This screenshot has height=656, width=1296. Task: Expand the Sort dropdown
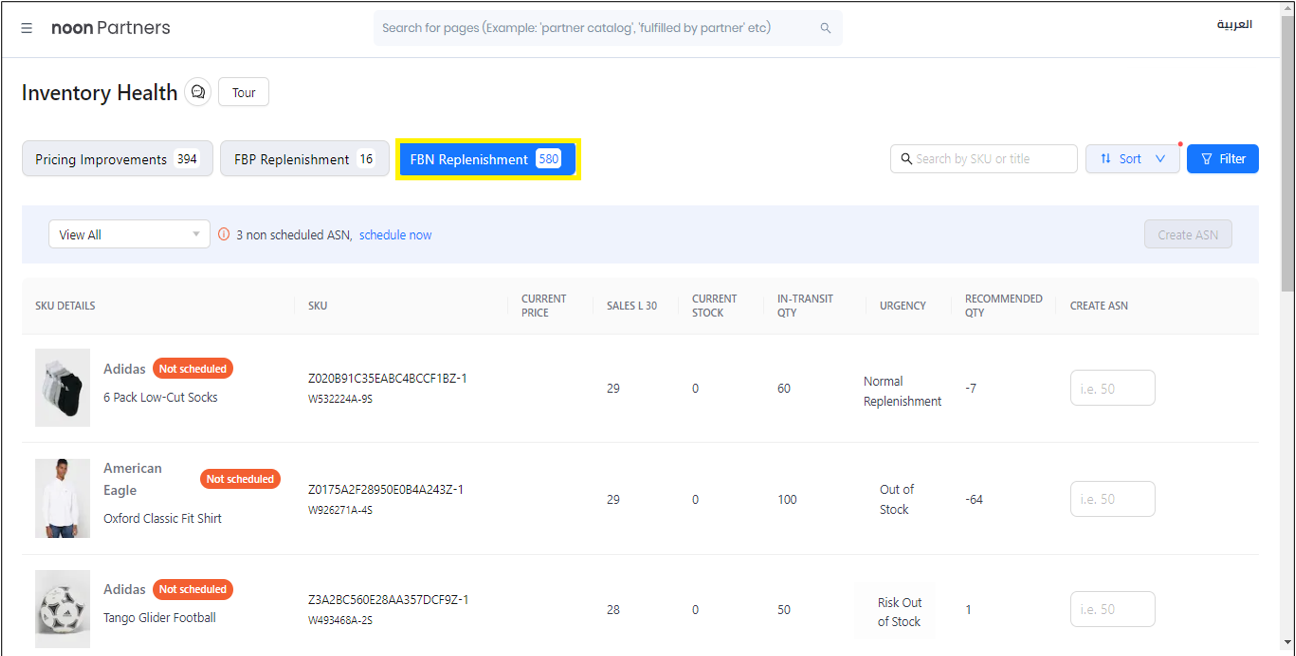point(1132,159)
